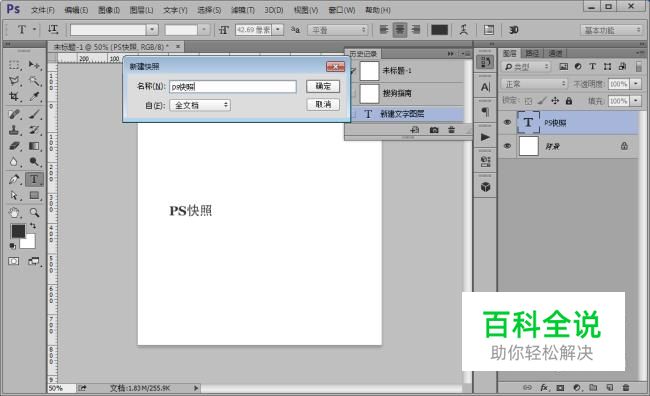Open the 3D cube panel icon
650x396 pixels.
coord(485,187)
